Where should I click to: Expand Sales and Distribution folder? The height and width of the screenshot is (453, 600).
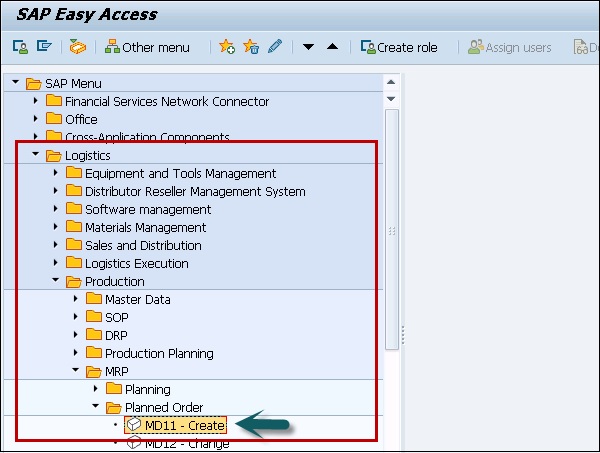click(x=56, y=244)
